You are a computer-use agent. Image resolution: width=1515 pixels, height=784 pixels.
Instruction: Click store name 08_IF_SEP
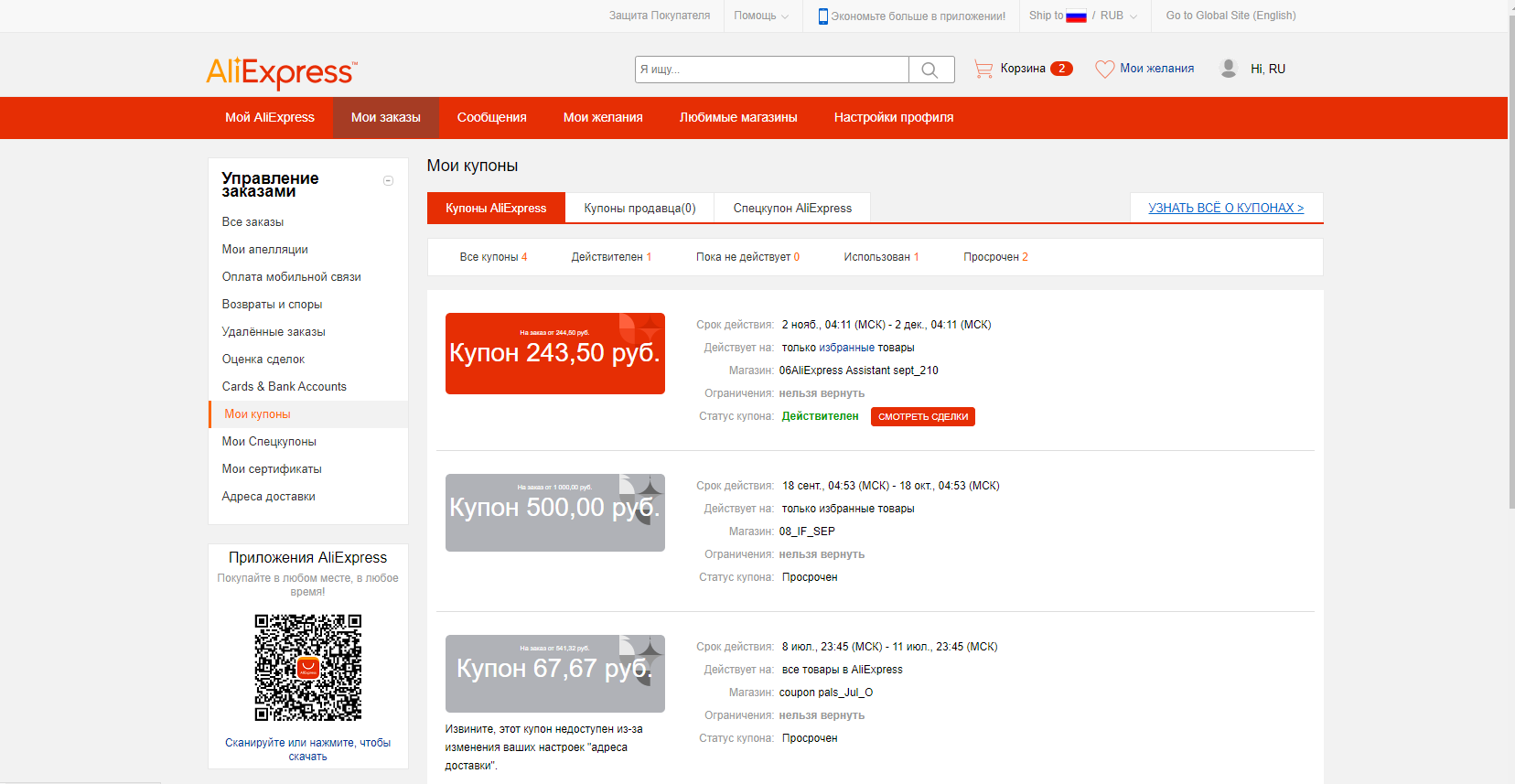807,532
